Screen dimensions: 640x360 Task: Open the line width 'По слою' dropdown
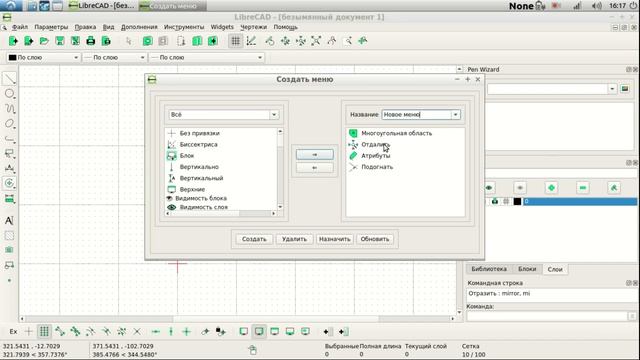coord(114,58)
